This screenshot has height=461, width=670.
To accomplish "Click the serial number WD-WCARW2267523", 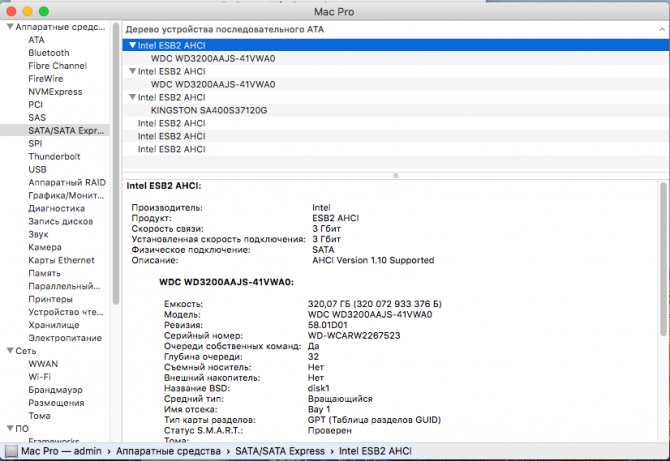I will coord(354,335).
